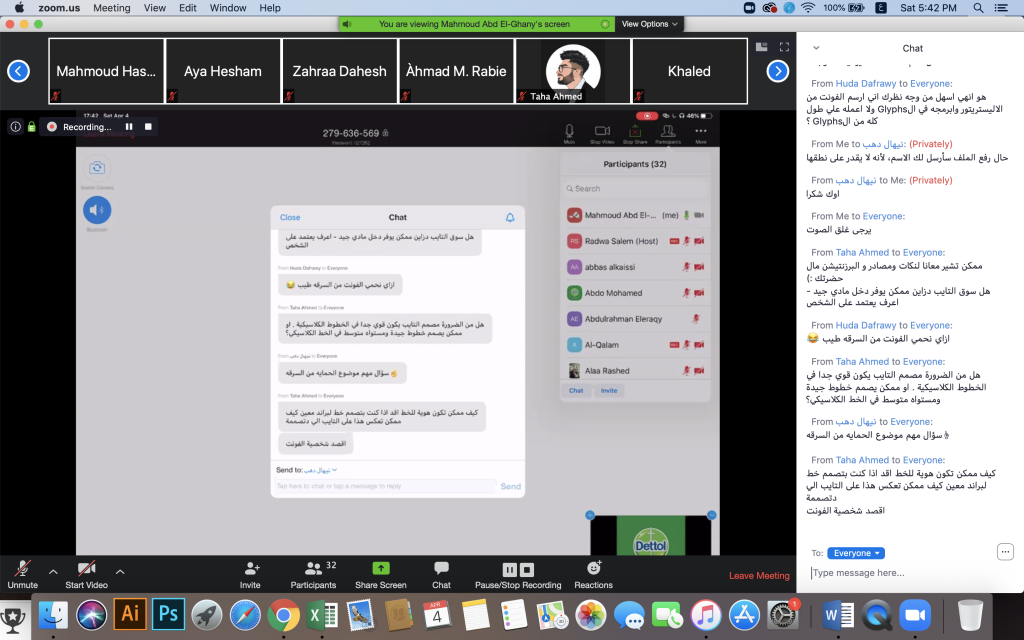
Task: Open chat more options button
Action: [1005, 552]
